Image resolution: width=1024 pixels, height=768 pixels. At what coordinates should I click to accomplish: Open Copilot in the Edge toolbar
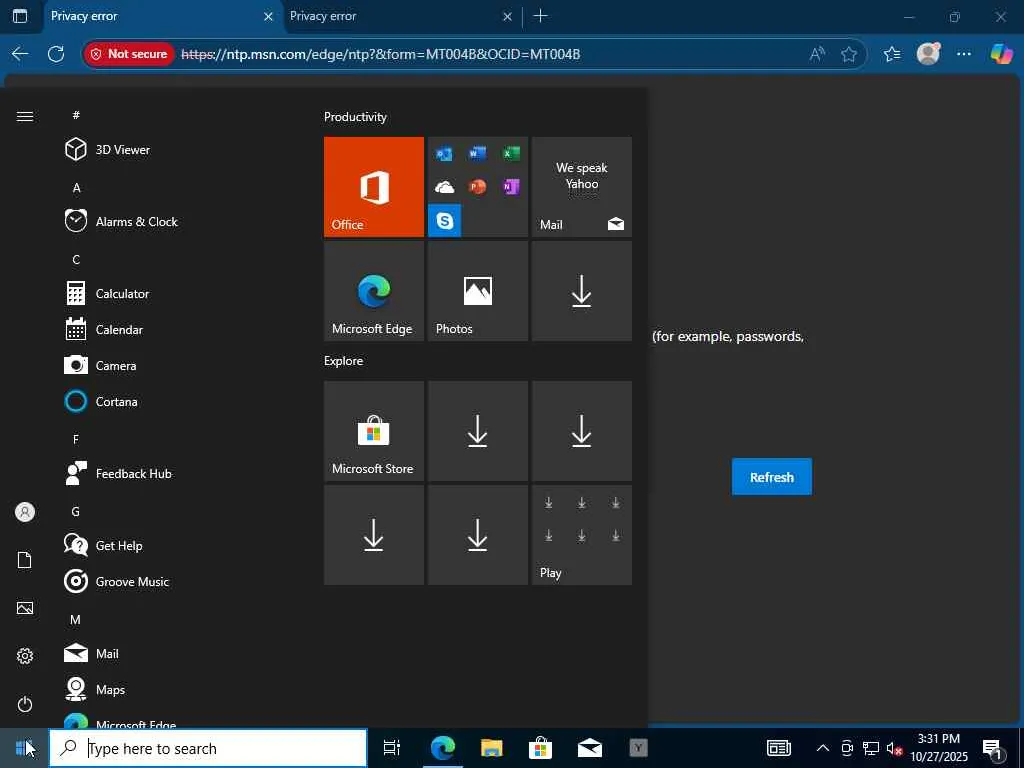click(1001, 54)
